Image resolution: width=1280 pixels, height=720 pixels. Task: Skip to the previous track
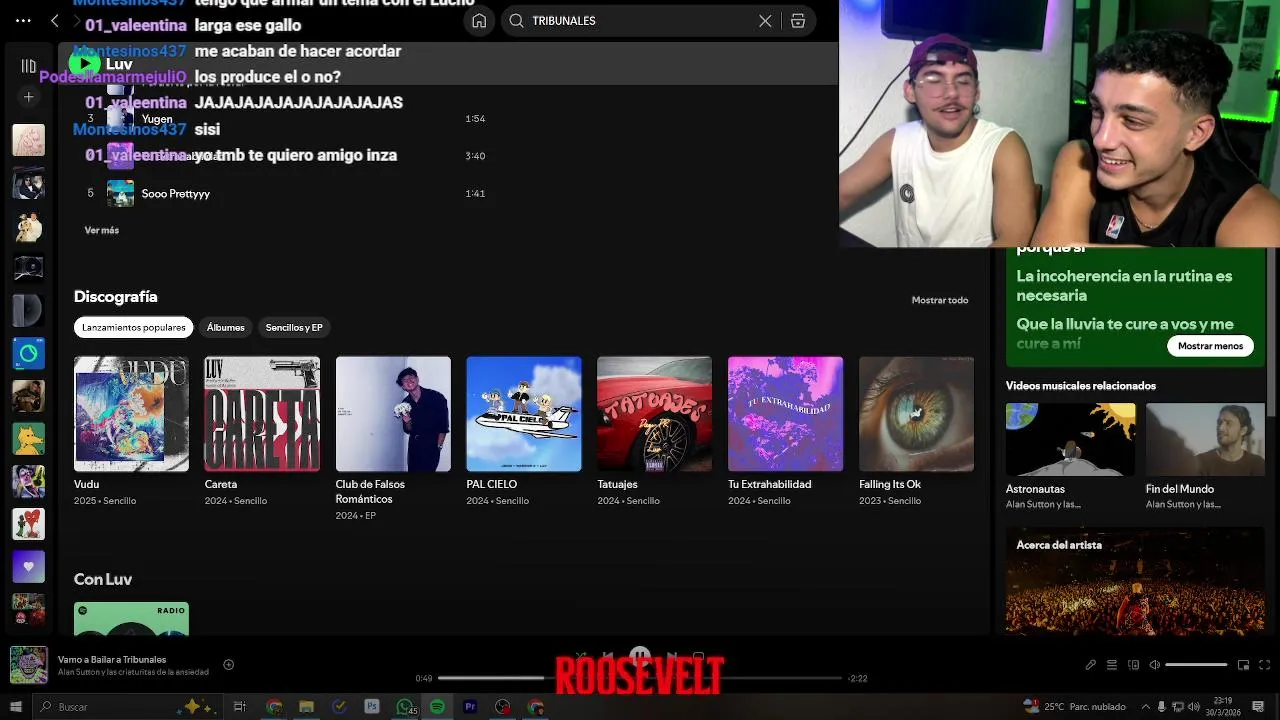[x=607, y=657]
